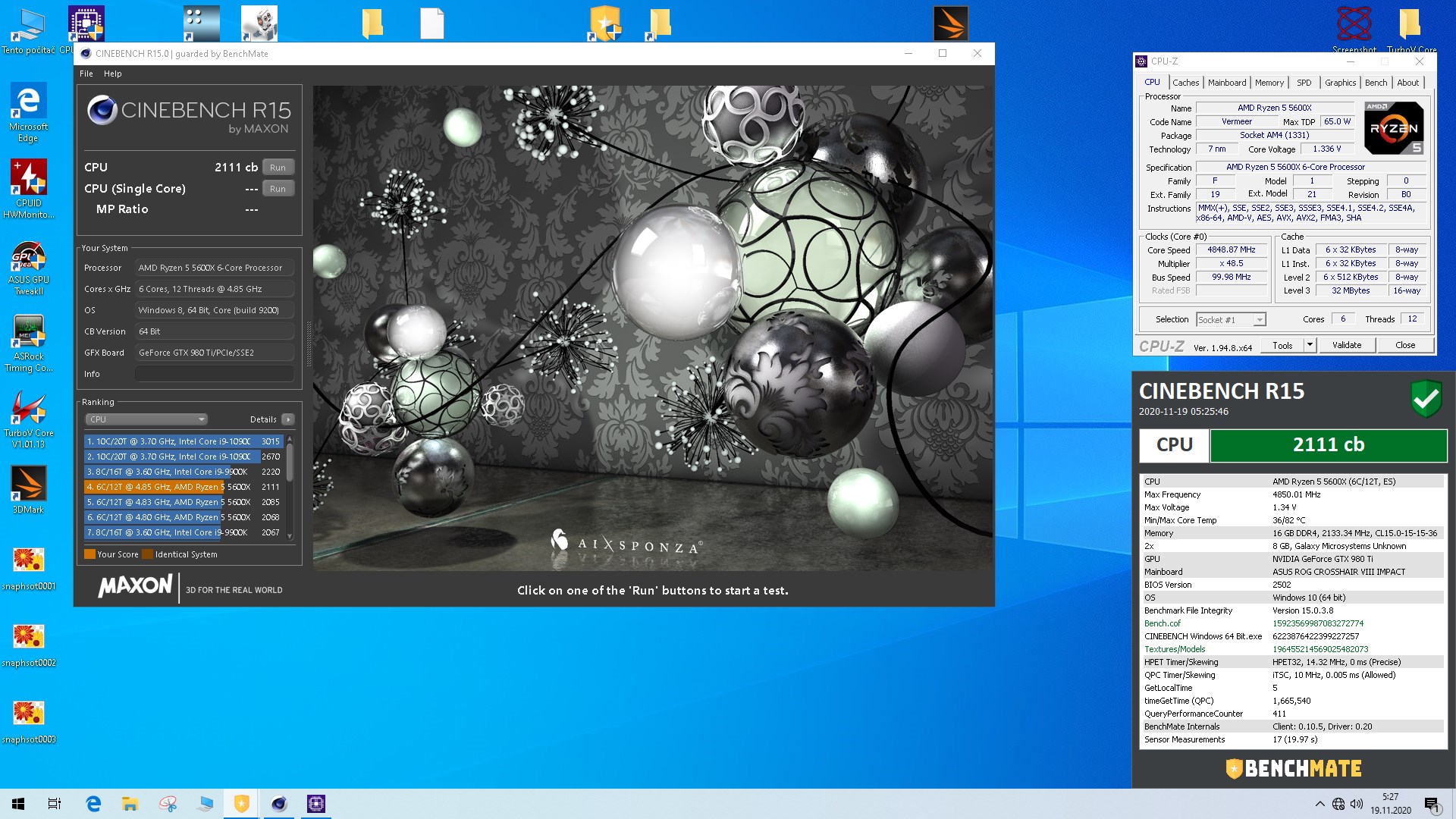
Task: Launch ASUS GPU TweakII shortcut
Action: pyautogui.click(x=28, y=268)
